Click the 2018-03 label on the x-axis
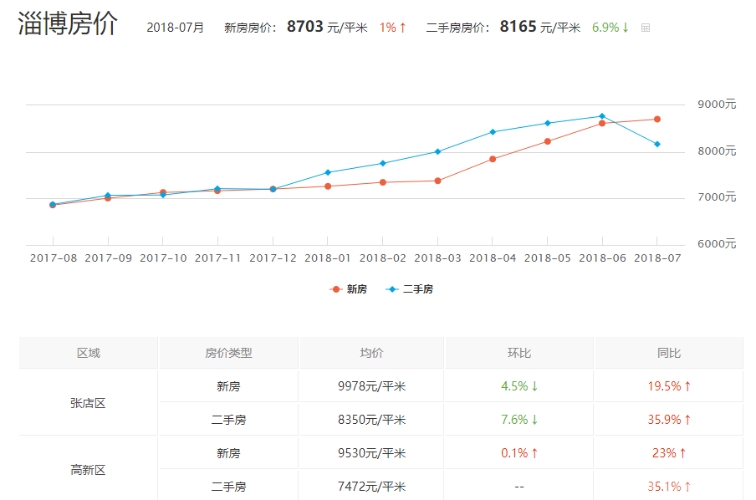 click(x=438, y=257)
